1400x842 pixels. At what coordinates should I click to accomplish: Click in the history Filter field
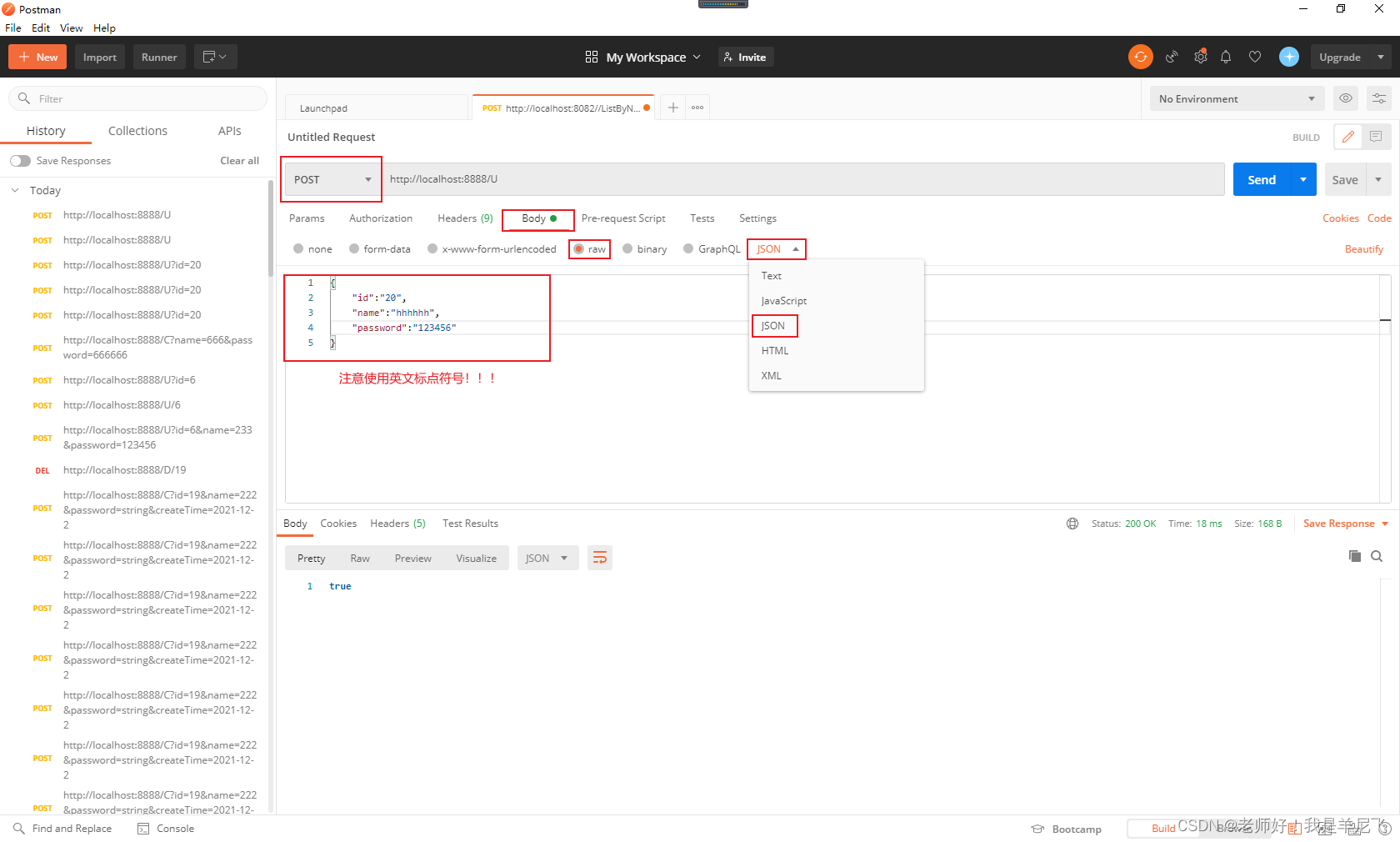(x=137, y=98)
